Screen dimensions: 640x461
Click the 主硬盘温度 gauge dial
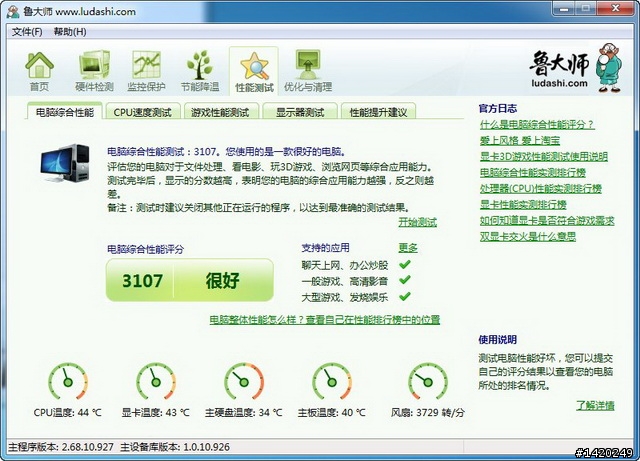tap(244, 382)
